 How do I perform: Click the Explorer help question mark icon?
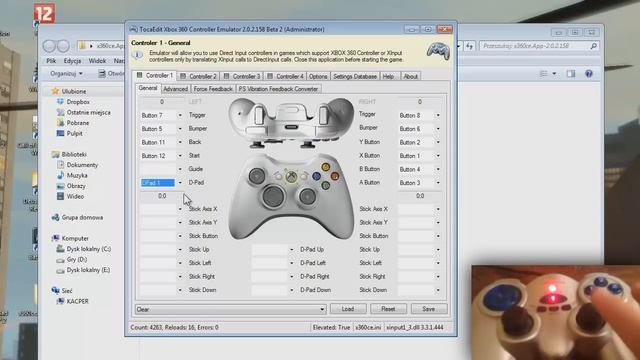pyautogui.click(x=589, y=73)
